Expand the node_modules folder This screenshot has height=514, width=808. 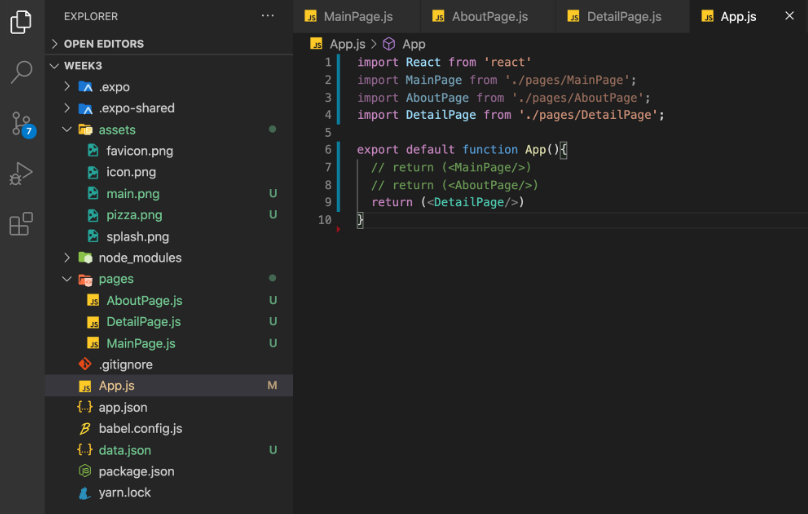[x=68, y=258]
